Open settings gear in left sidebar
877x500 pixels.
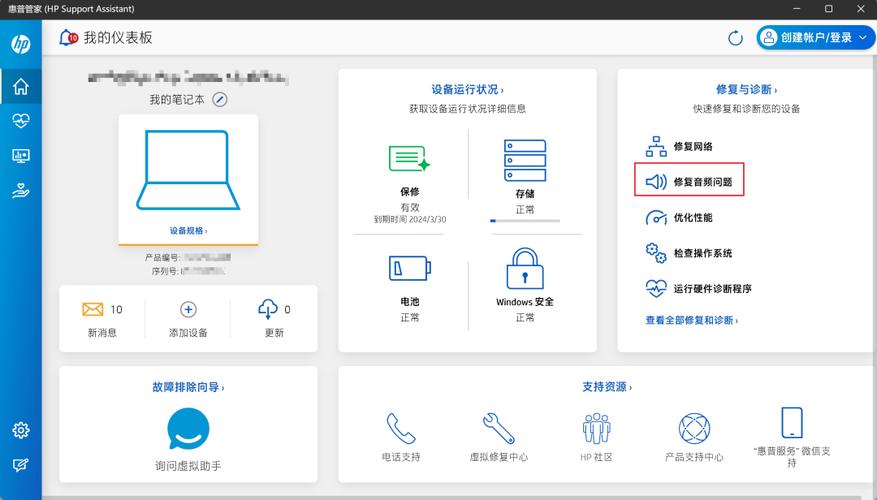click(21, 430)
